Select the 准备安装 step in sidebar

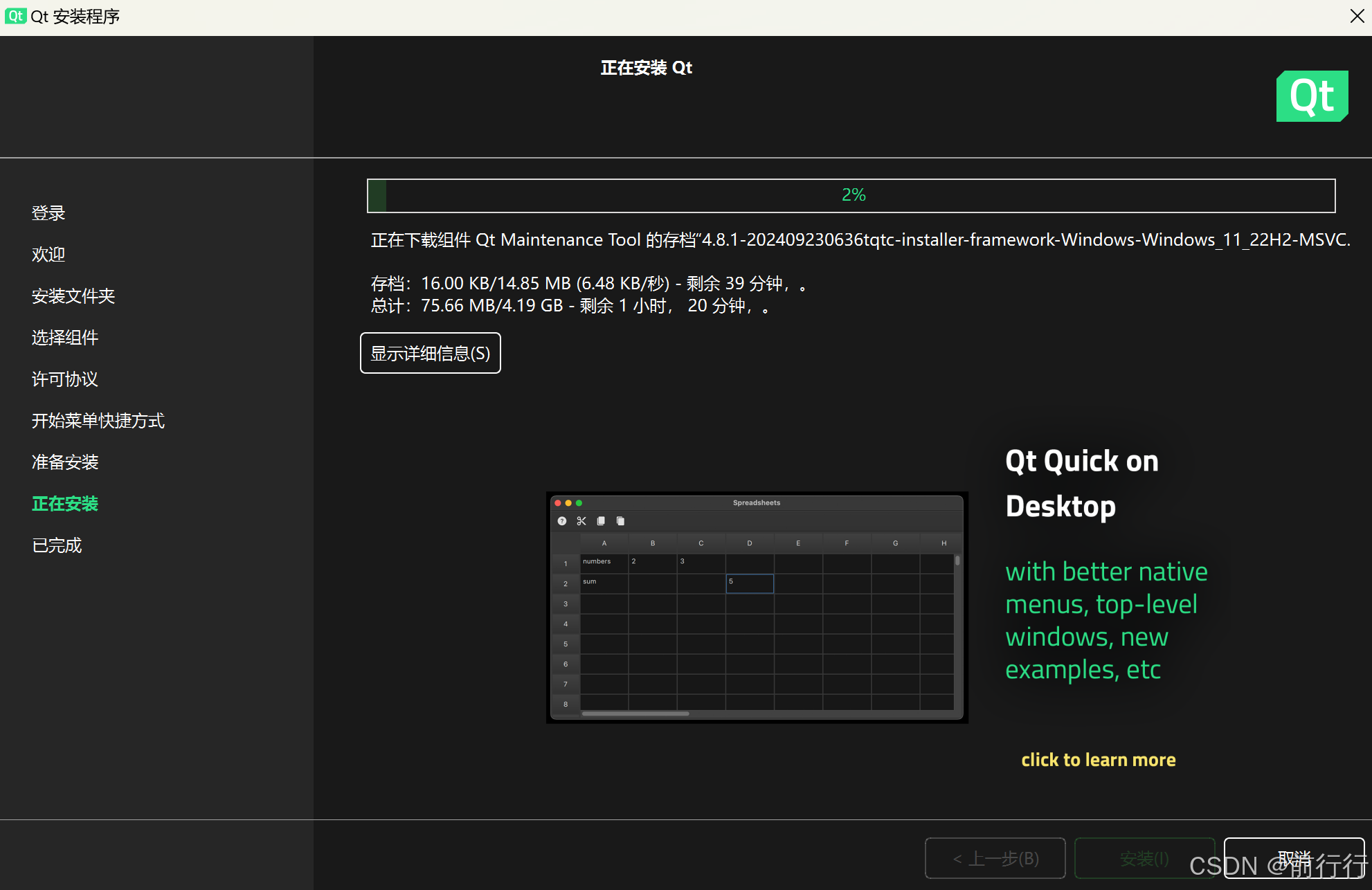coord(65,462)
